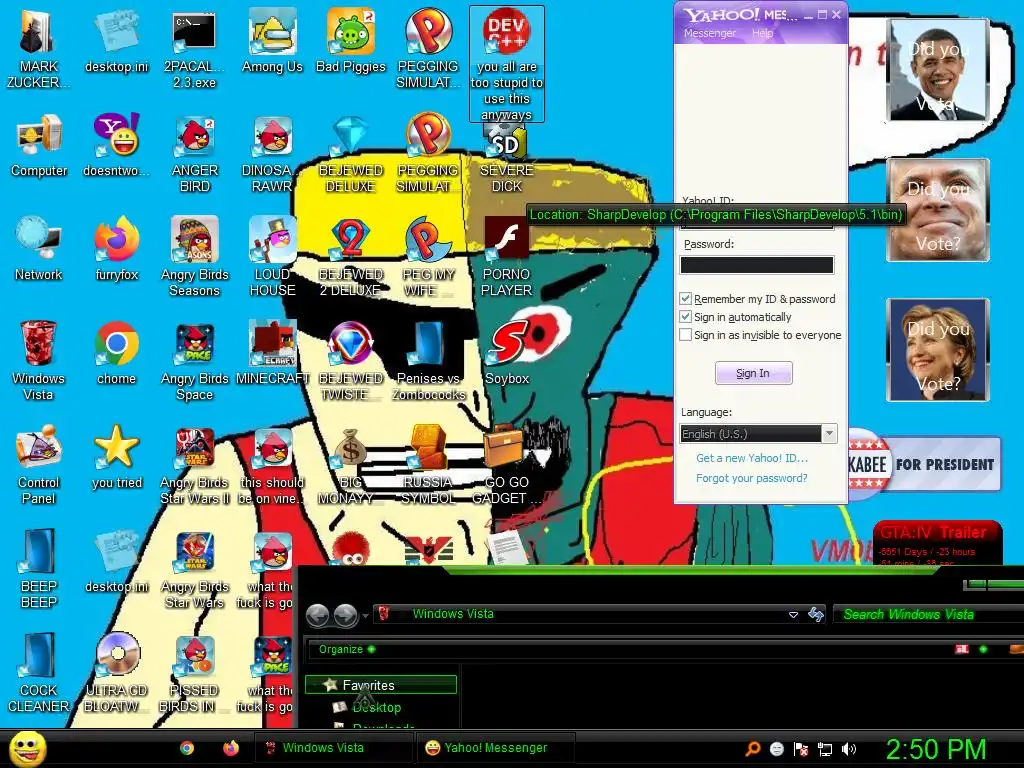Switch to Windows Vista taskbar button
This screenshot has width=1024, height=768.
[x=333, y=748]
